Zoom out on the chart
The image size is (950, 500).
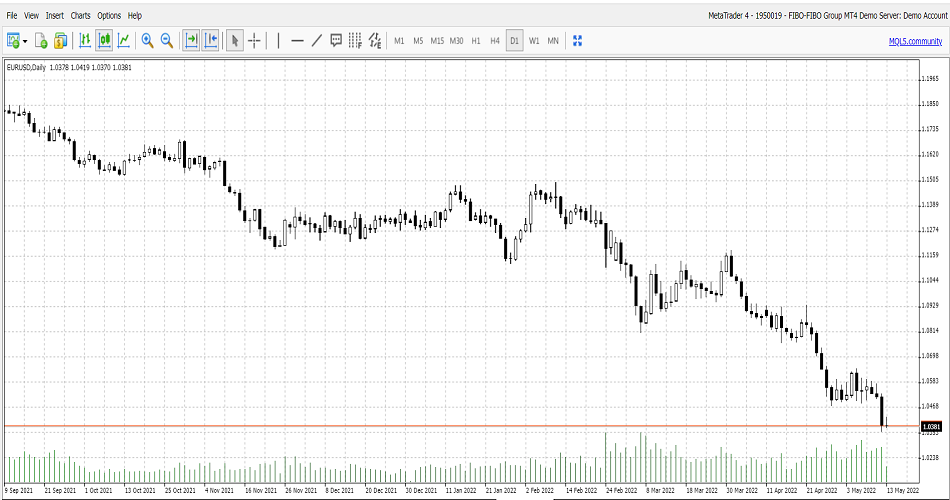(167, 41)
